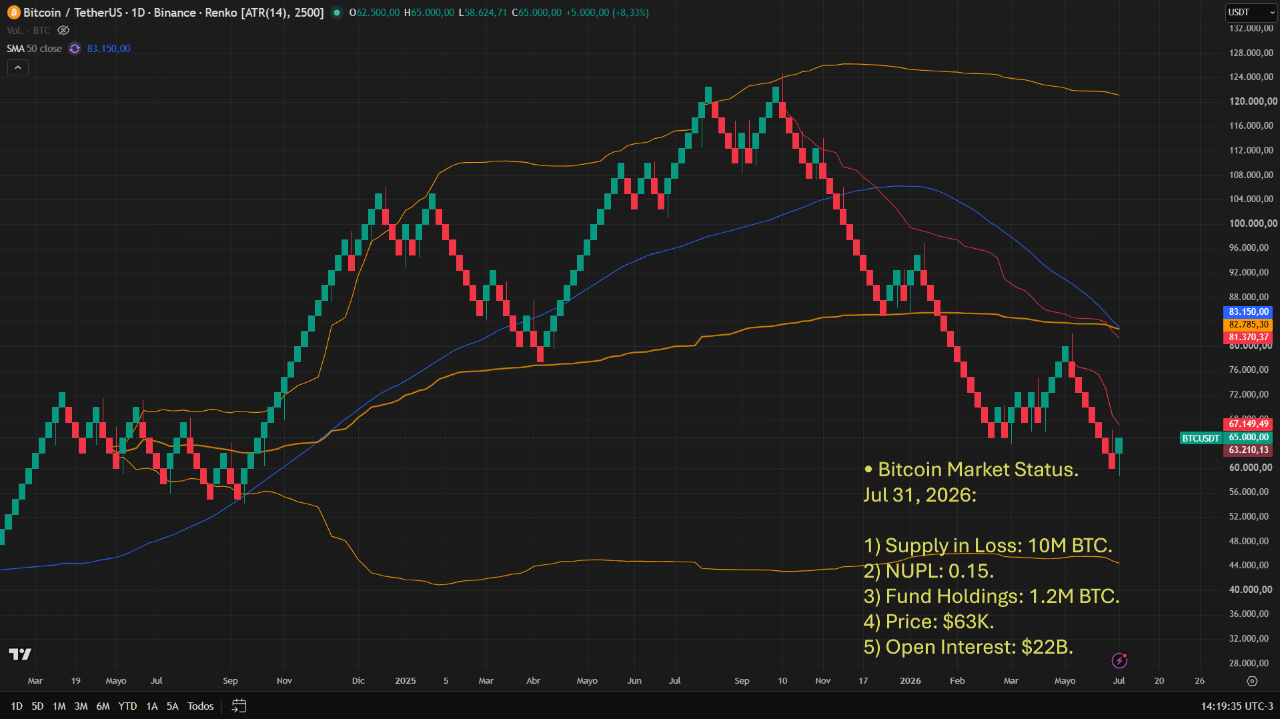Image resolution: width=1280 pixels, height=719 pixels.
Task: Select the 3M time range
Action: [81, 706]
